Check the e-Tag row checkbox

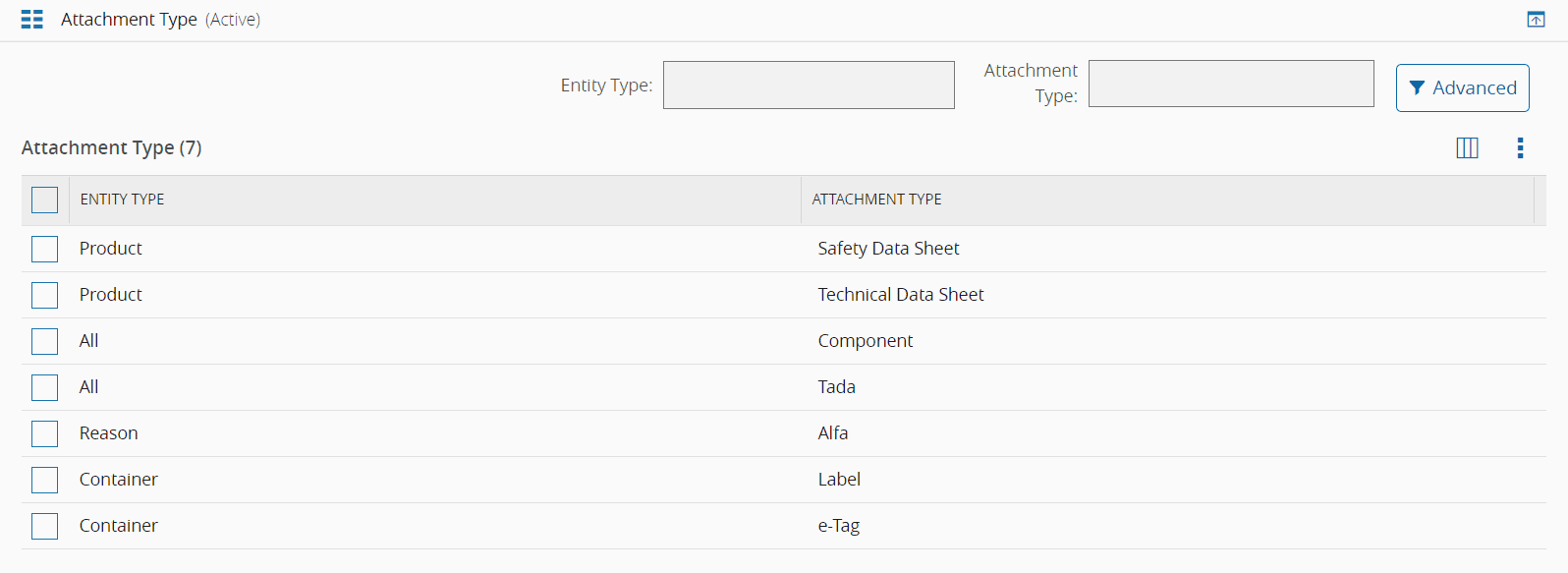pos(45,527)
